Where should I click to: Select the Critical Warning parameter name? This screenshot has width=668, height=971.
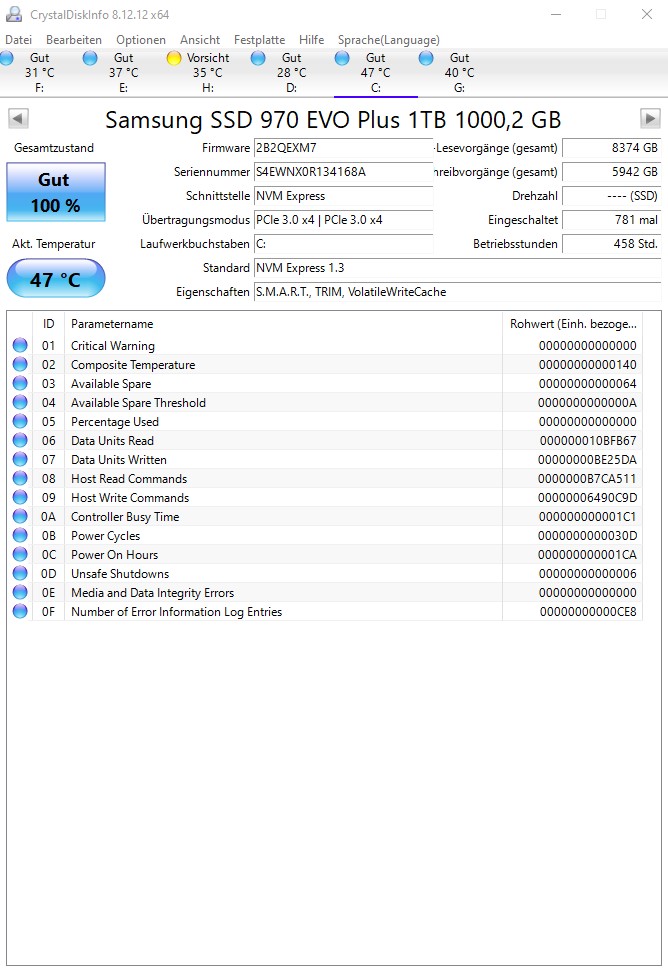click(113, 346)
